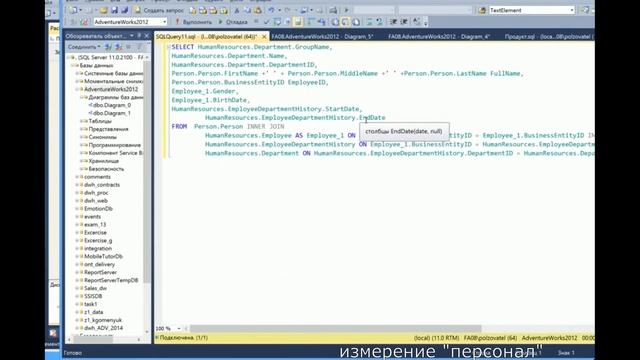Image resolution: width=640 pixels, height=360 pixels.
Task: Click the Save All toolbar icon
Action: click(x=124, y=10)
